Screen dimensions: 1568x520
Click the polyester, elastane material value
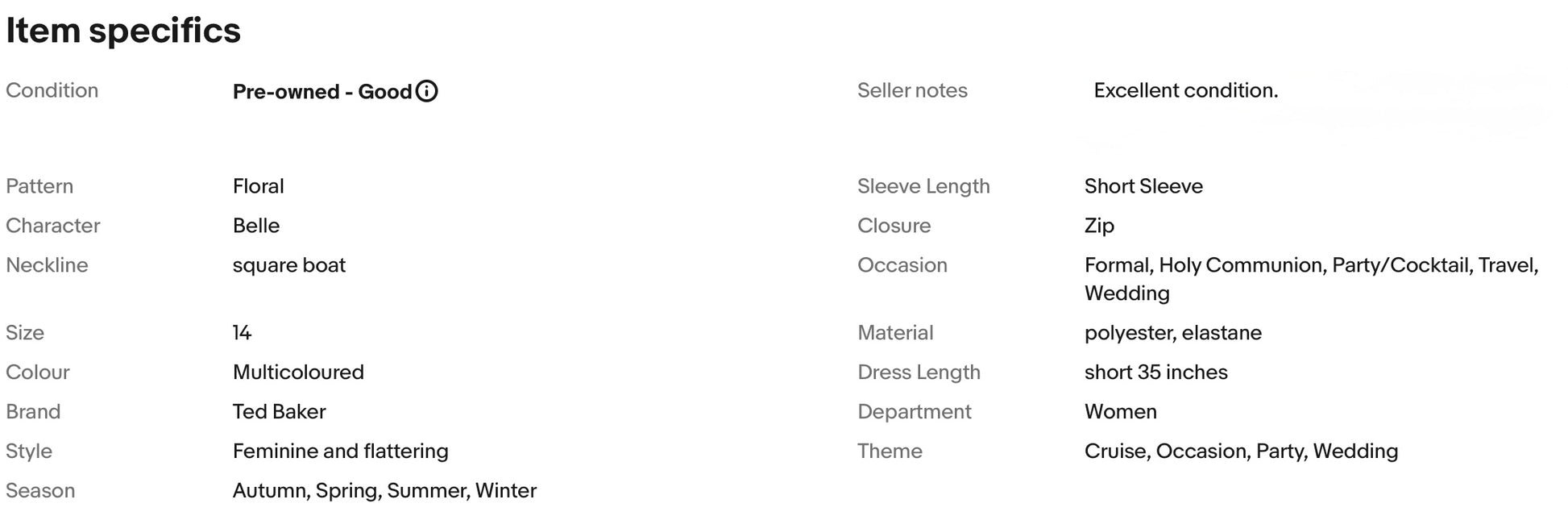tap(1172, 333)
